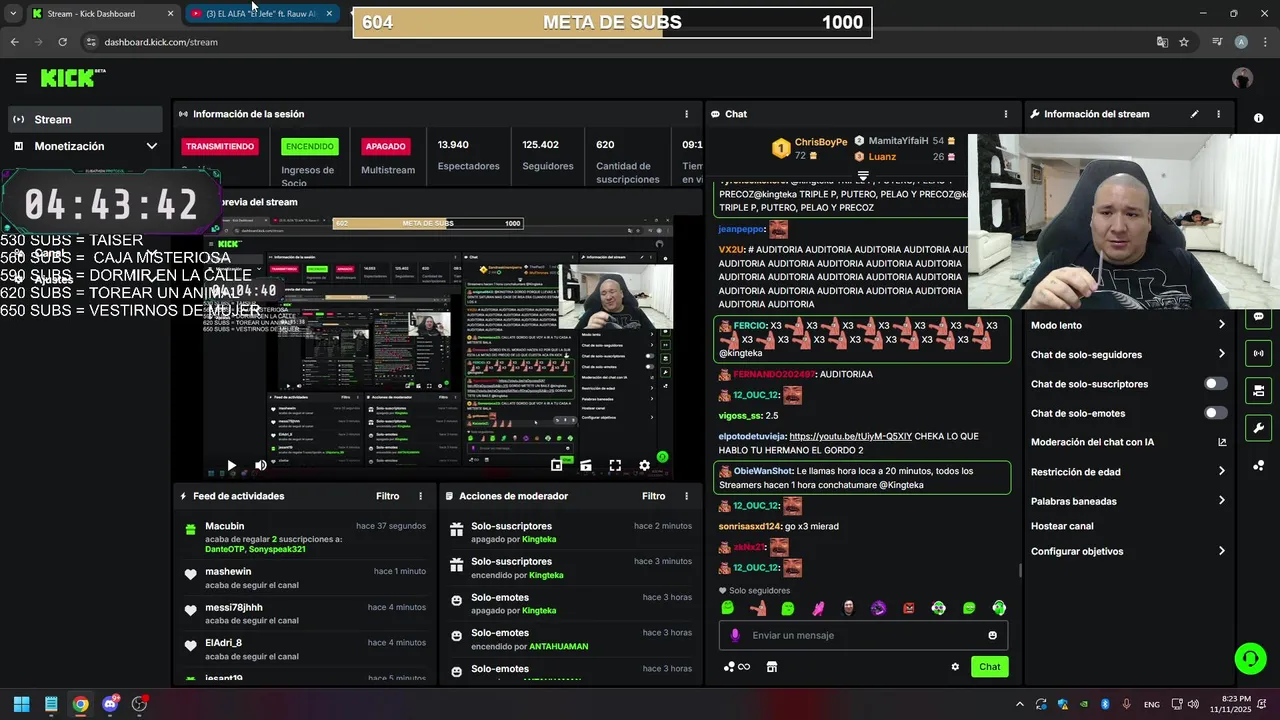
Task: Click ChrisBoyPe in the chat leaderboard
Action: tap(820, 142)
